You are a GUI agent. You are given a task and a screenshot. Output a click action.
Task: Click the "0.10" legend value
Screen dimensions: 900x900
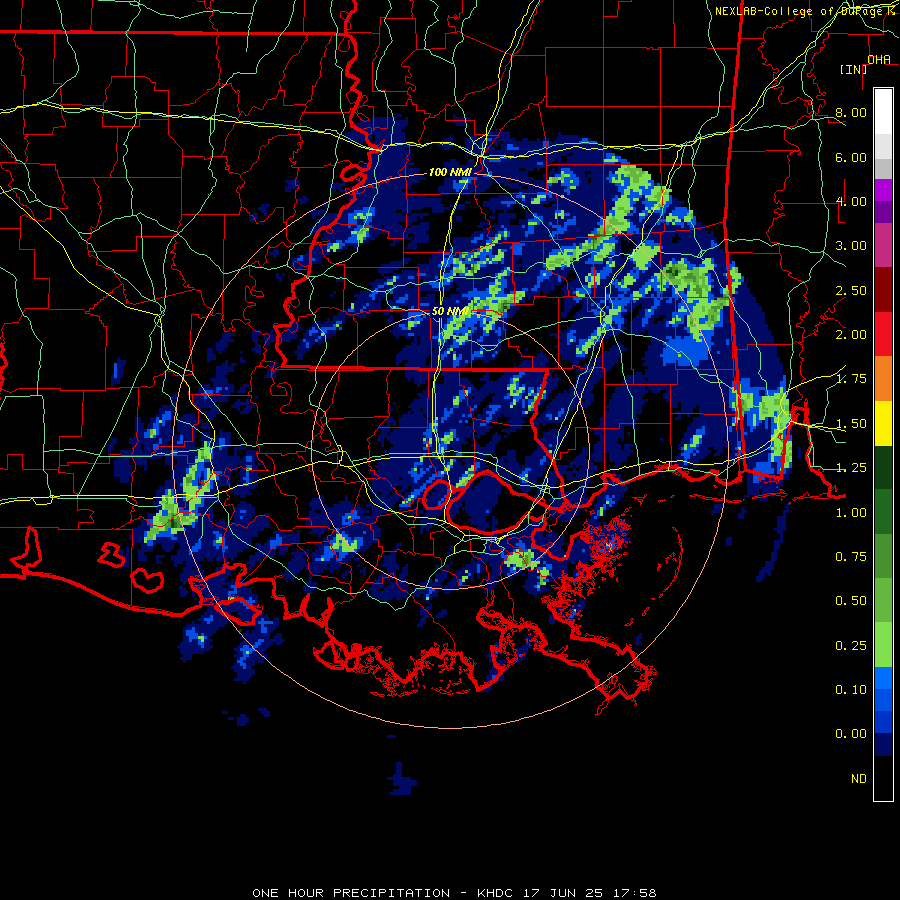tap(851, 690)
